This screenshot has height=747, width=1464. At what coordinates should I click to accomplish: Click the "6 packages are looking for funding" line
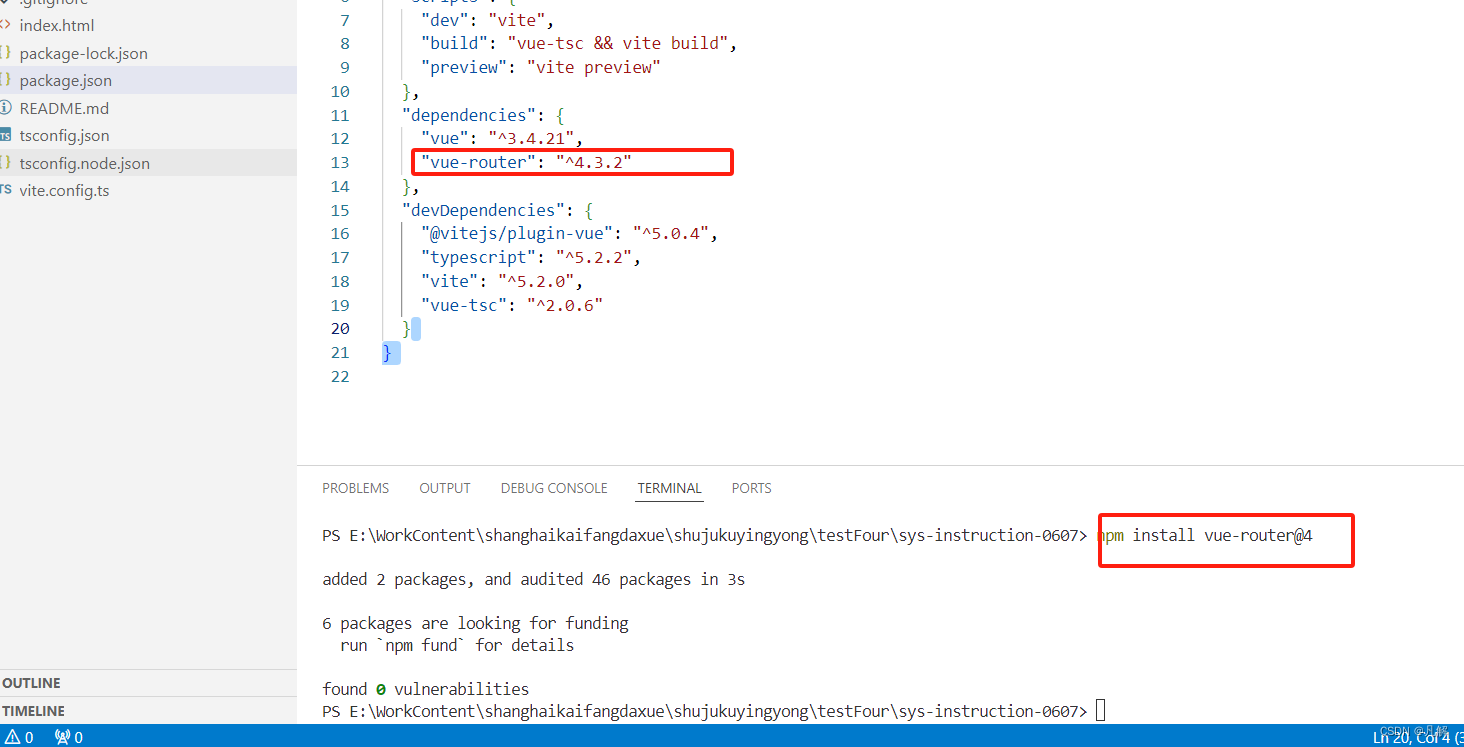tap(475, 623)
